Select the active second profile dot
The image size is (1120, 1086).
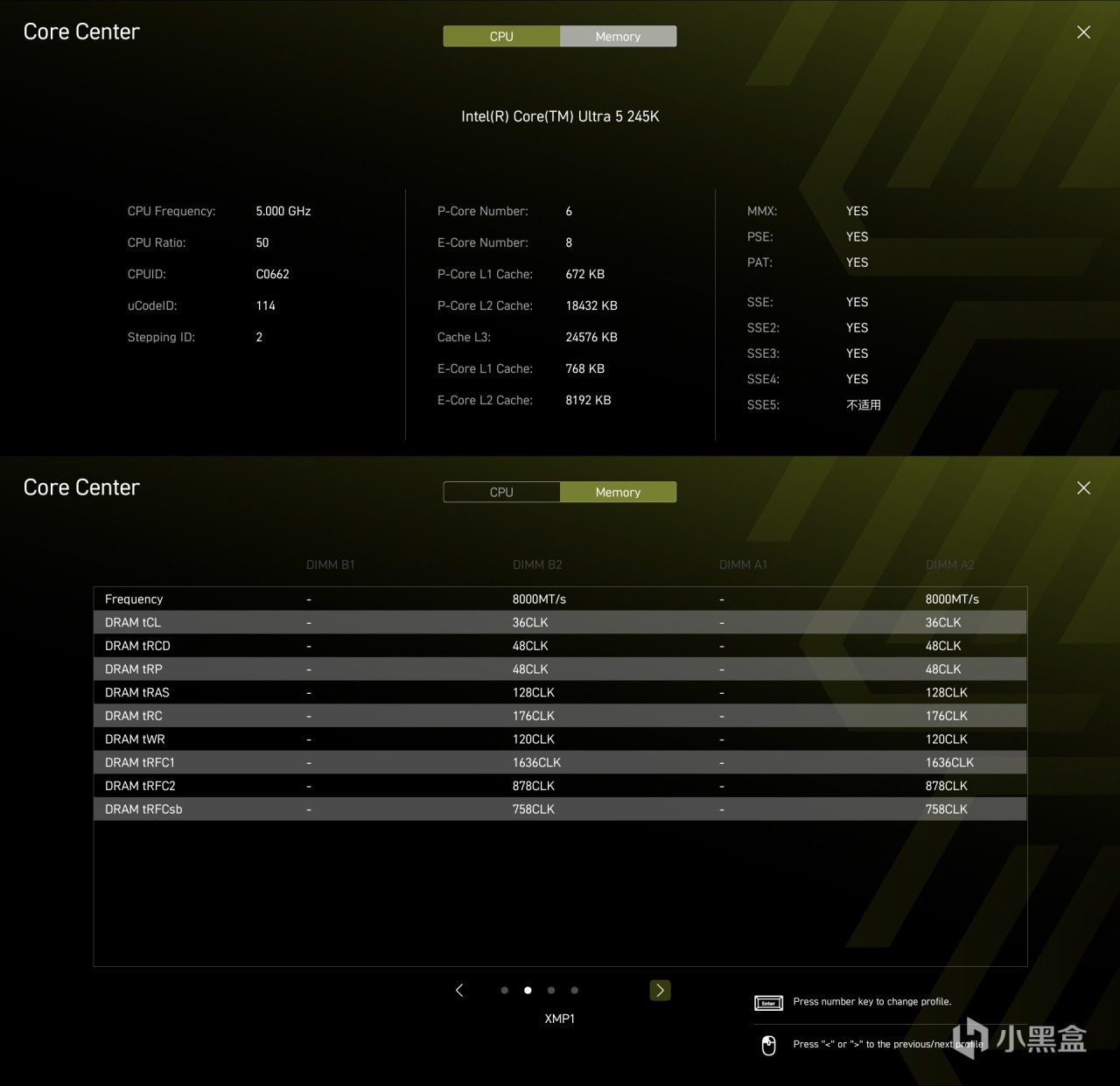click(x=528, y=991)
